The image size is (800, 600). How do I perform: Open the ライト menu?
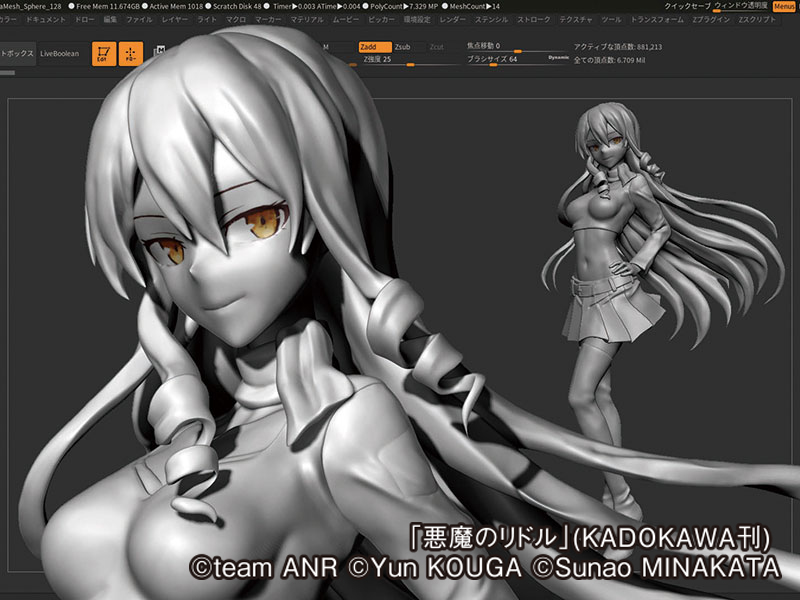click(207, 20)
